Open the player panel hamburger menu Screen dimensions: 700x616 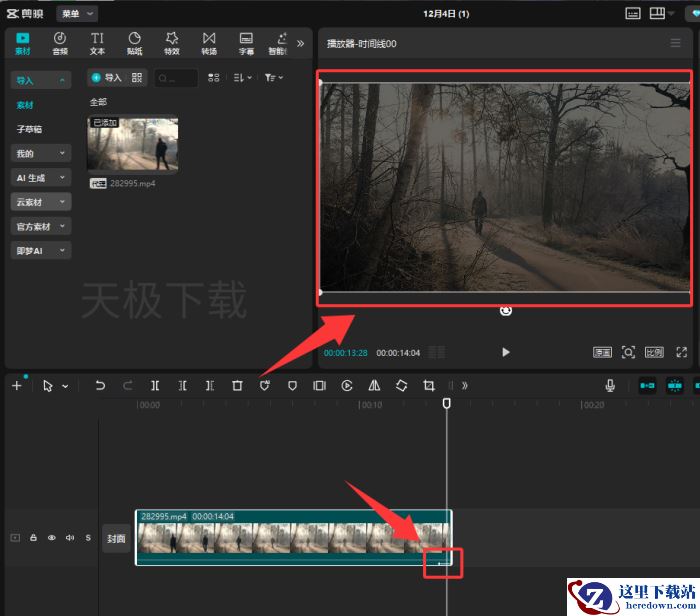pos(675,43)
